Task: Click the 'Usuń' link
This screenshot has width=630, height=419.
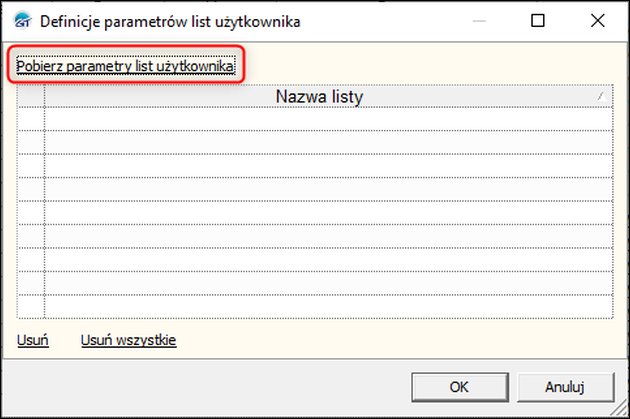Action: pos(32,341)
